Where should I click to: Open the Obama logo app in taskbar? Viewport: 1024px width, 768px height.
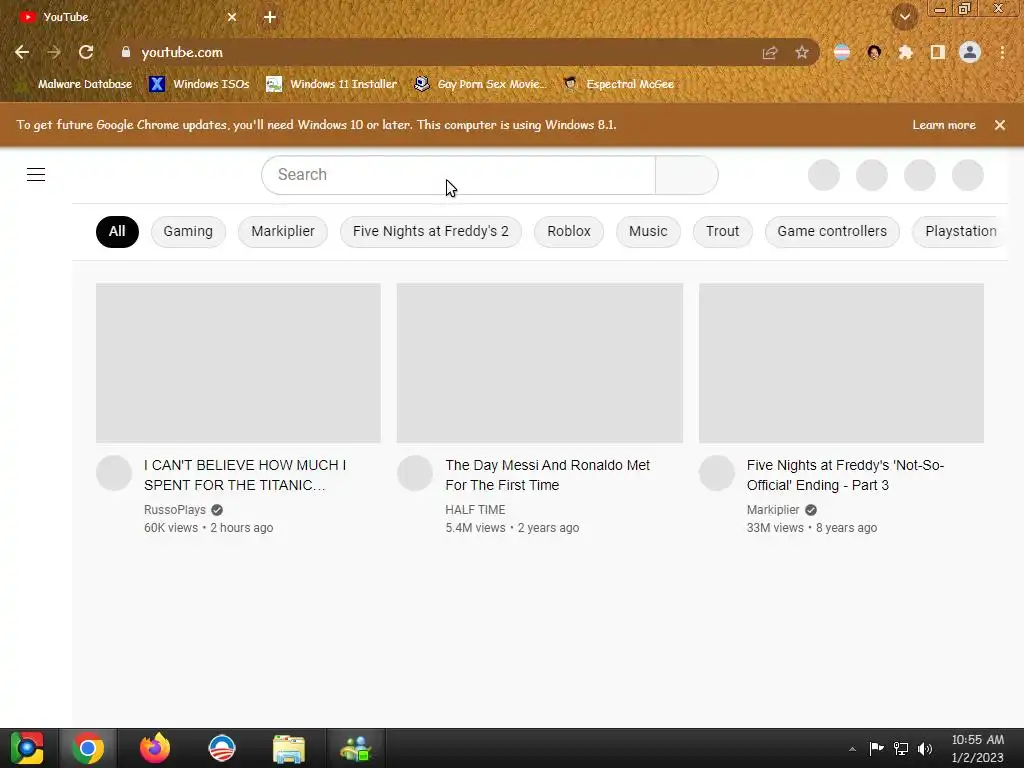coord(221,748)
